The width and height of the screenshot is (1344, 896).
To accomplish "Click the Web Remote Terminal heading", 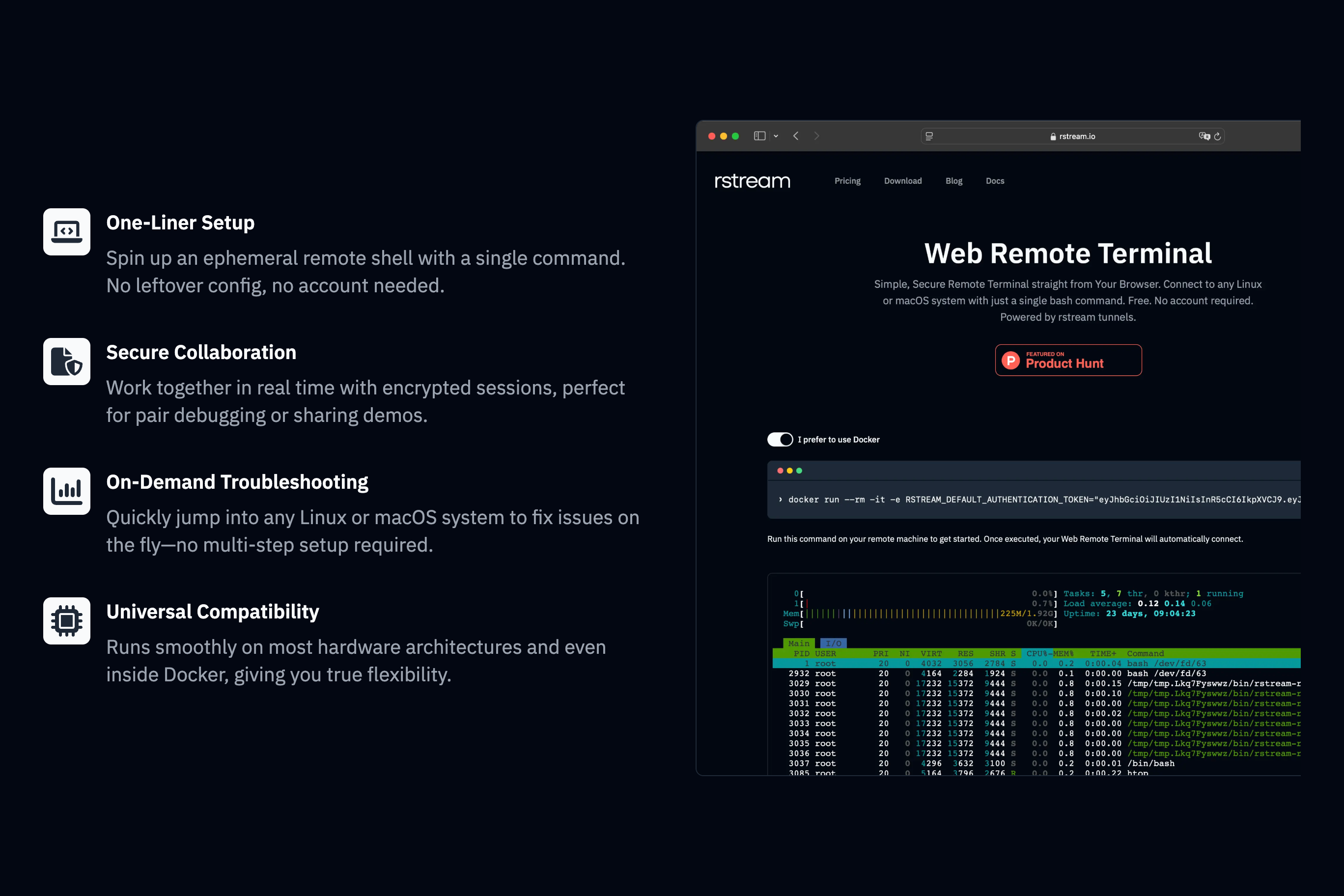I will tap(1068, 253).
